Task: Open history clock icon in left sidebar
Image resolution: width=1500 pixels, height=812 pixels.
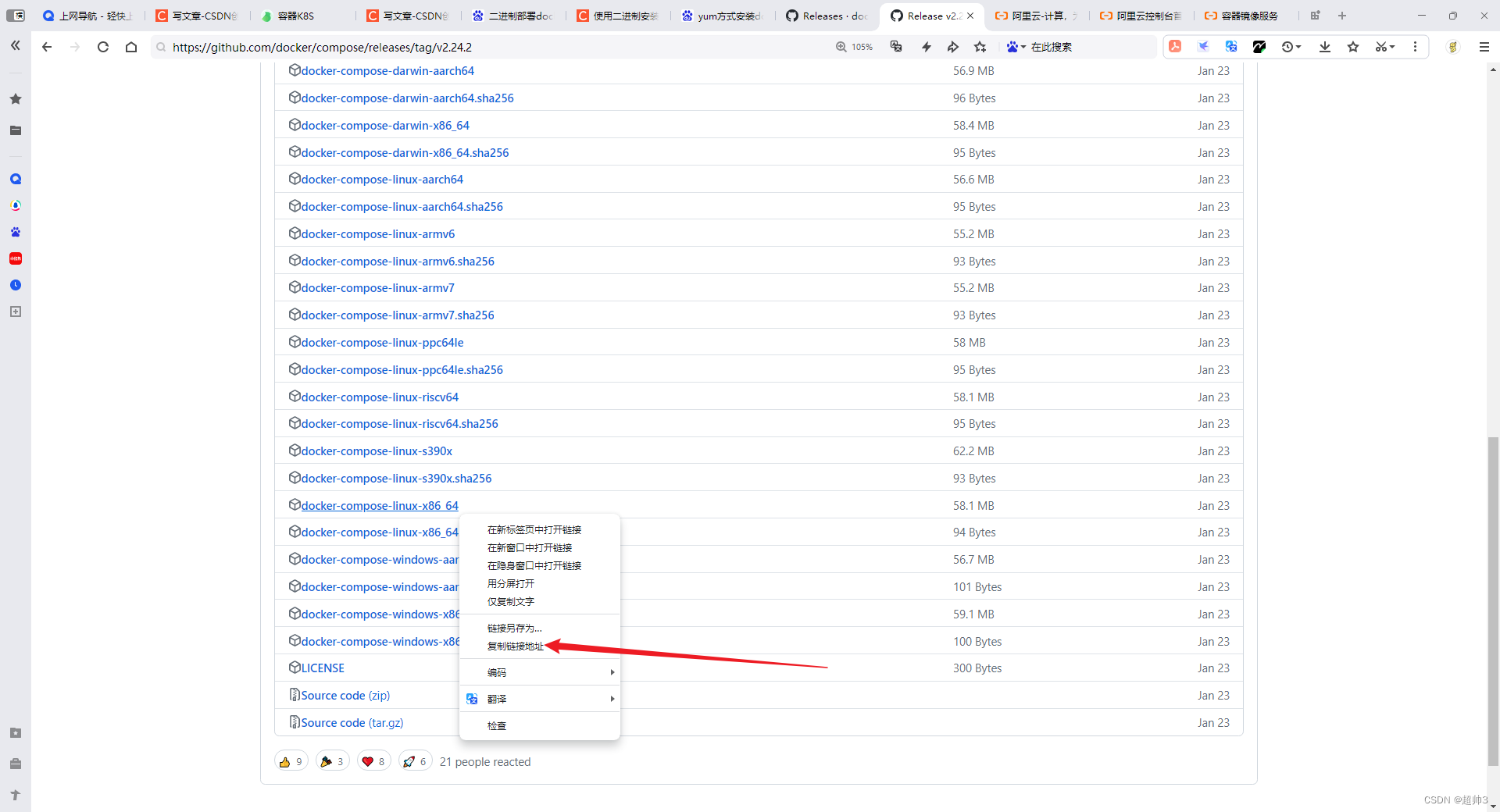Action: click(16, 285)
